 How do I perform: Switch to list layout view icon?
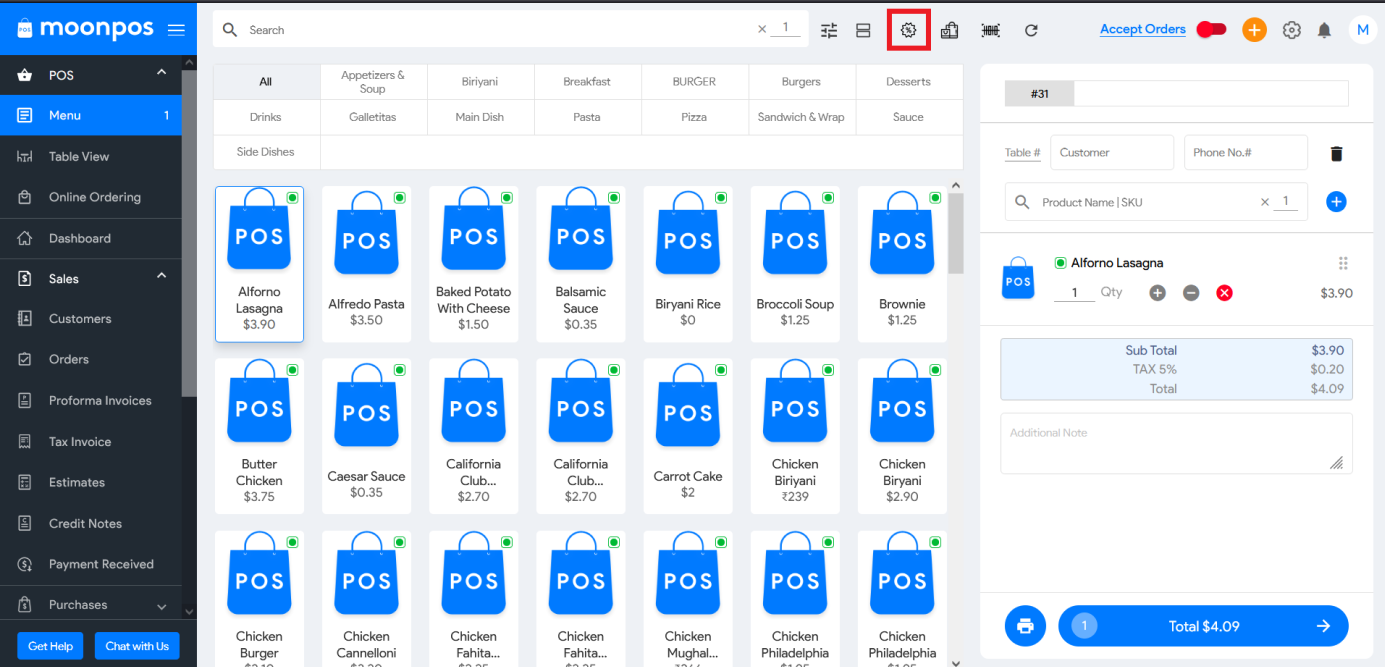click(x=863, y=30)
